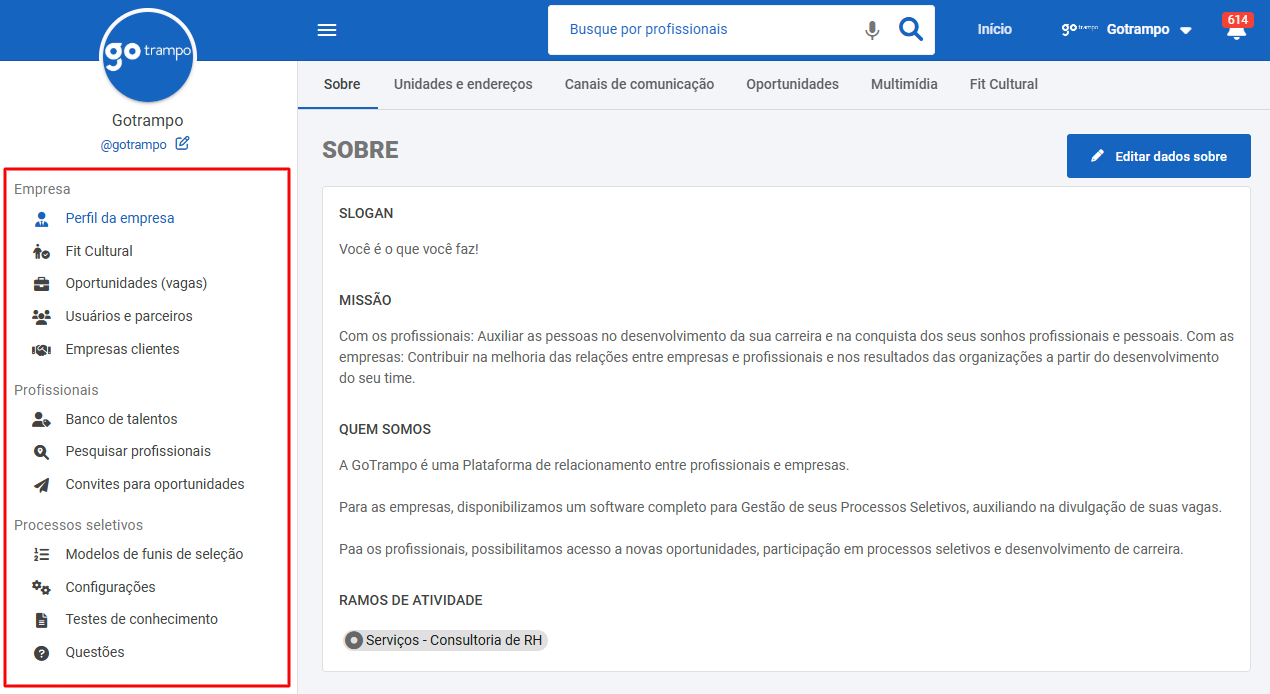Open Pesquisar profissionais in sidebar

[138, 451]
